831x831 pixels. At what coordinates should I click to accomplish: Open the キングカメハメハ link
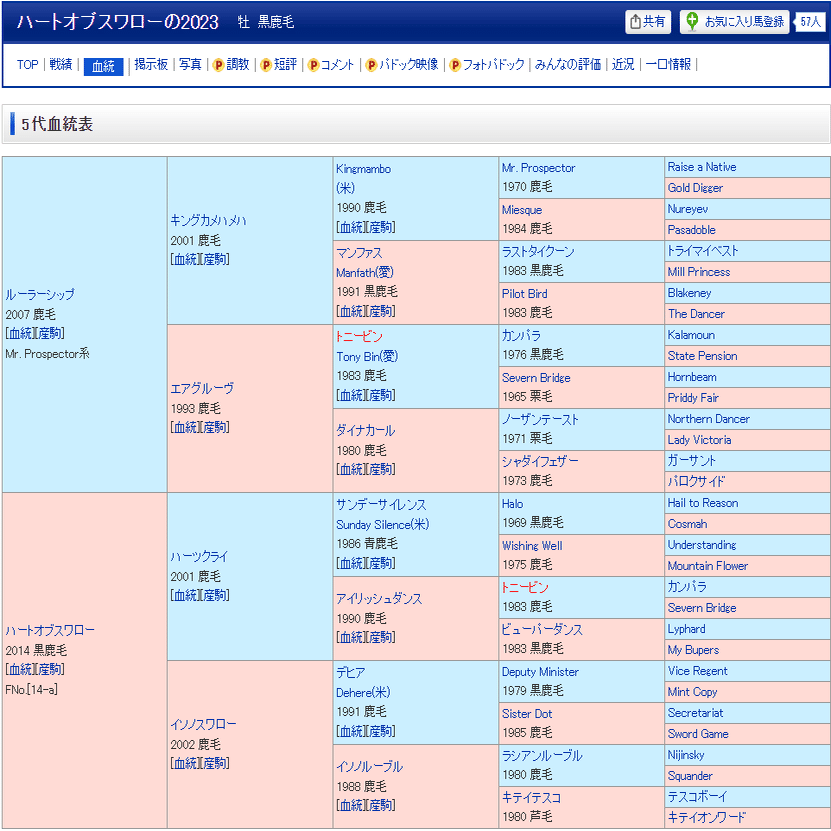point(208,220)
